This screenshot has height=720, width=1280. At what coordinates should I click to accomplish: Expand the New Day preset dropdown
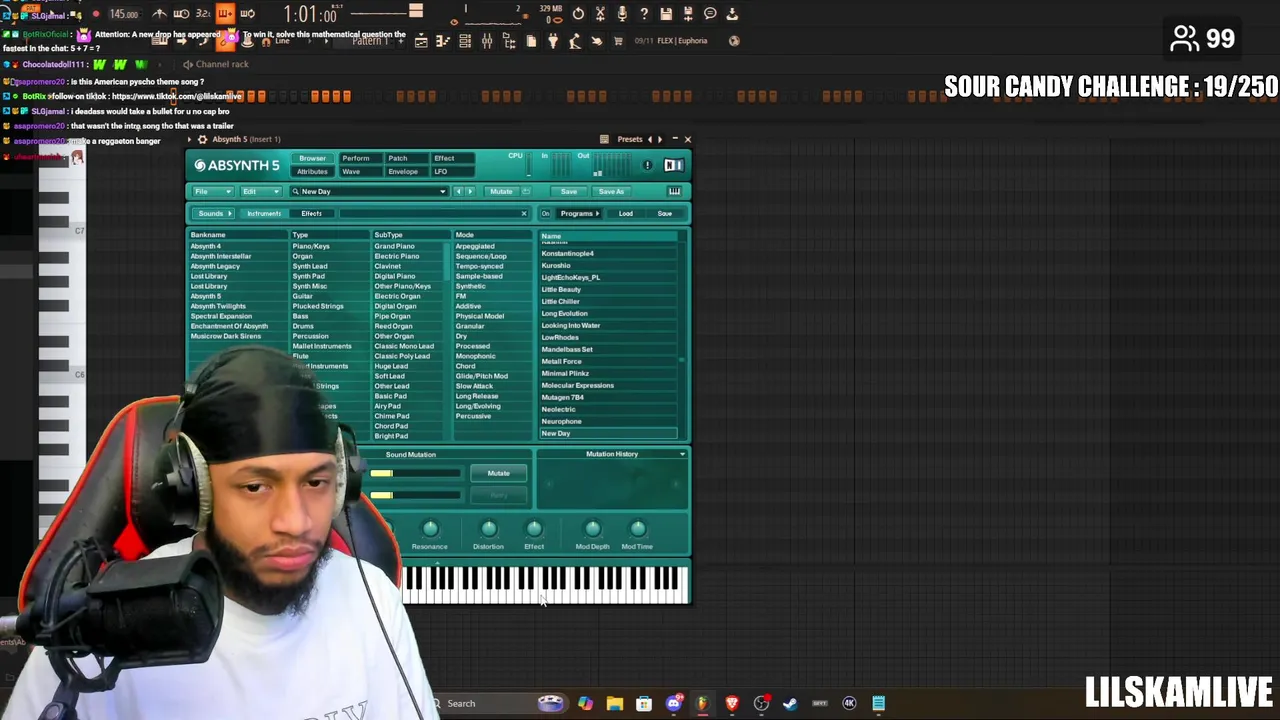click(442, 191)
